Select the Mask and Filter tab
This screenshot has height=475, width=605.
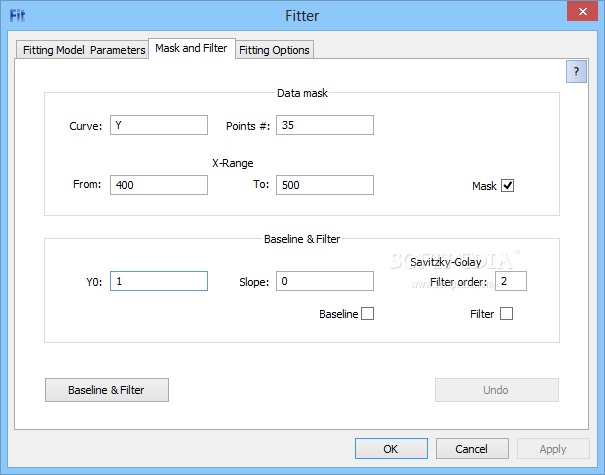click(x=191, y=48)
